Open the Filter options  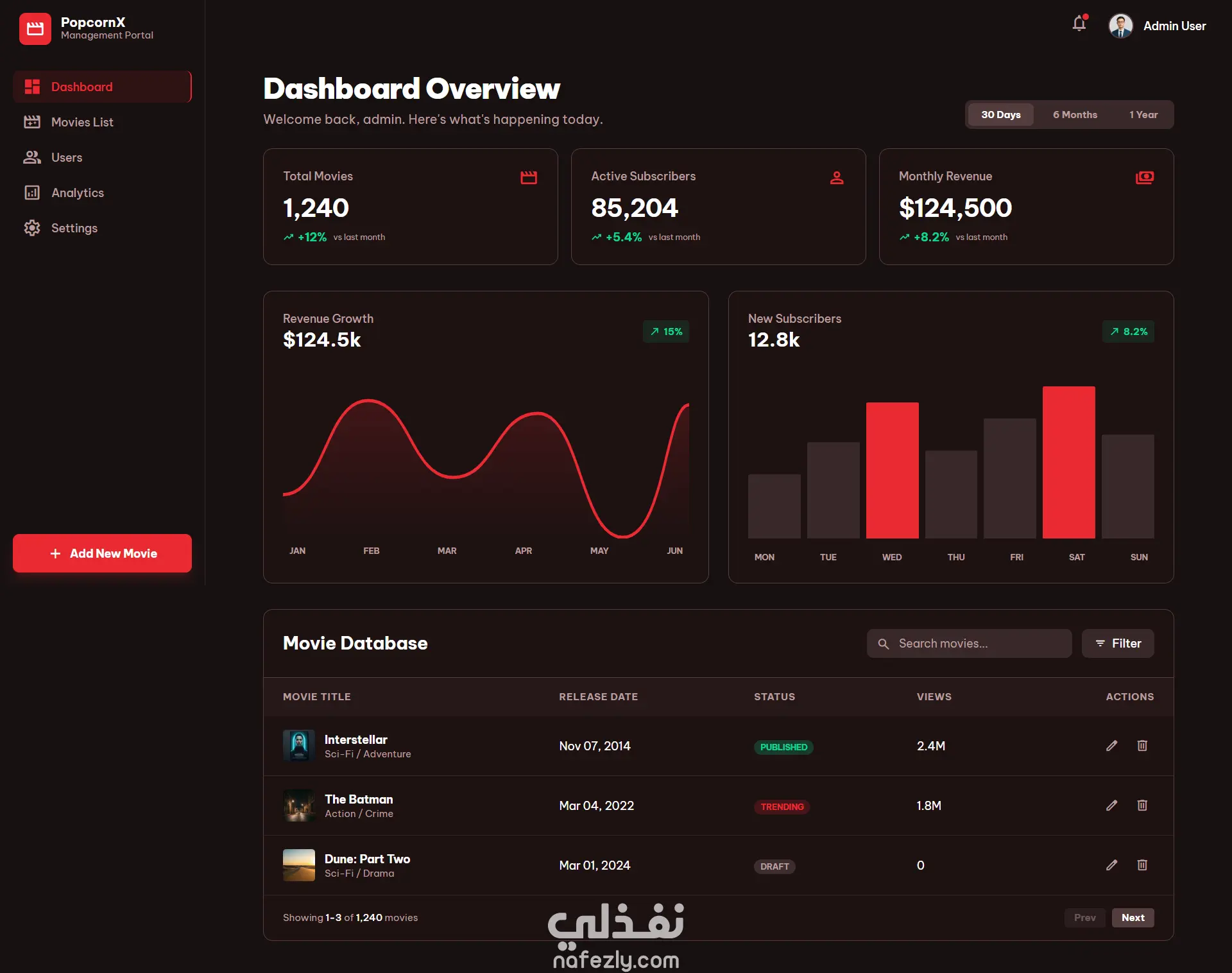(1118, 643)
